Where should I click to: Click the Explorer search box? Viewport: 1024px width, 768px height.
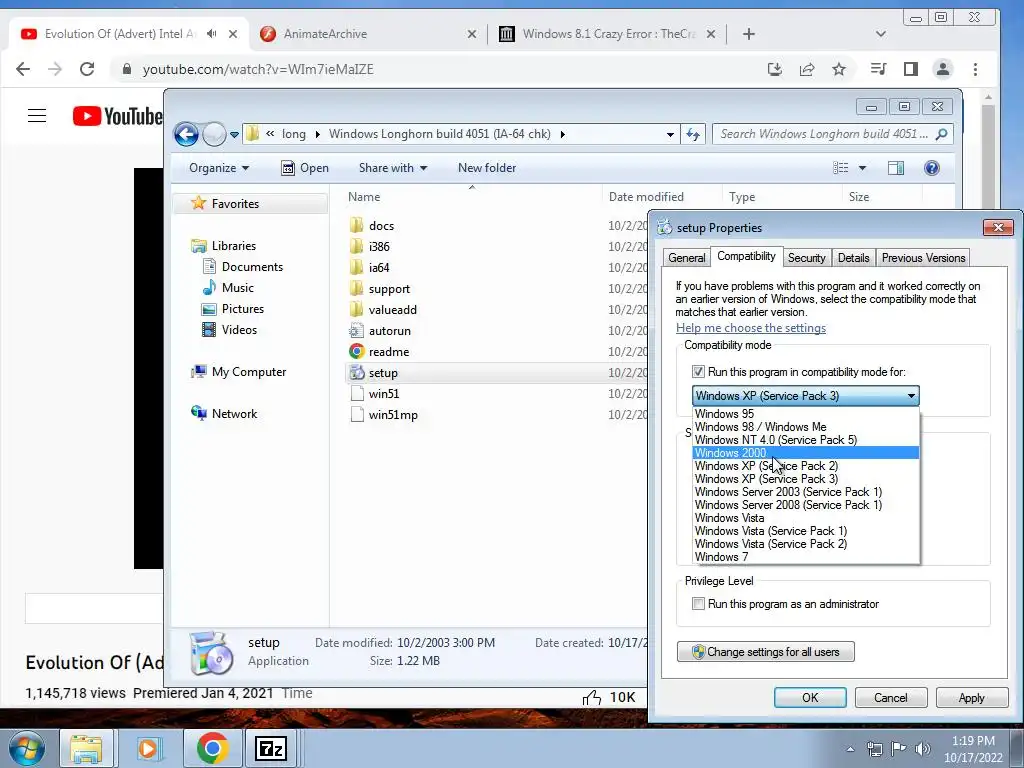pyautogui.click(x=833, y=135)
